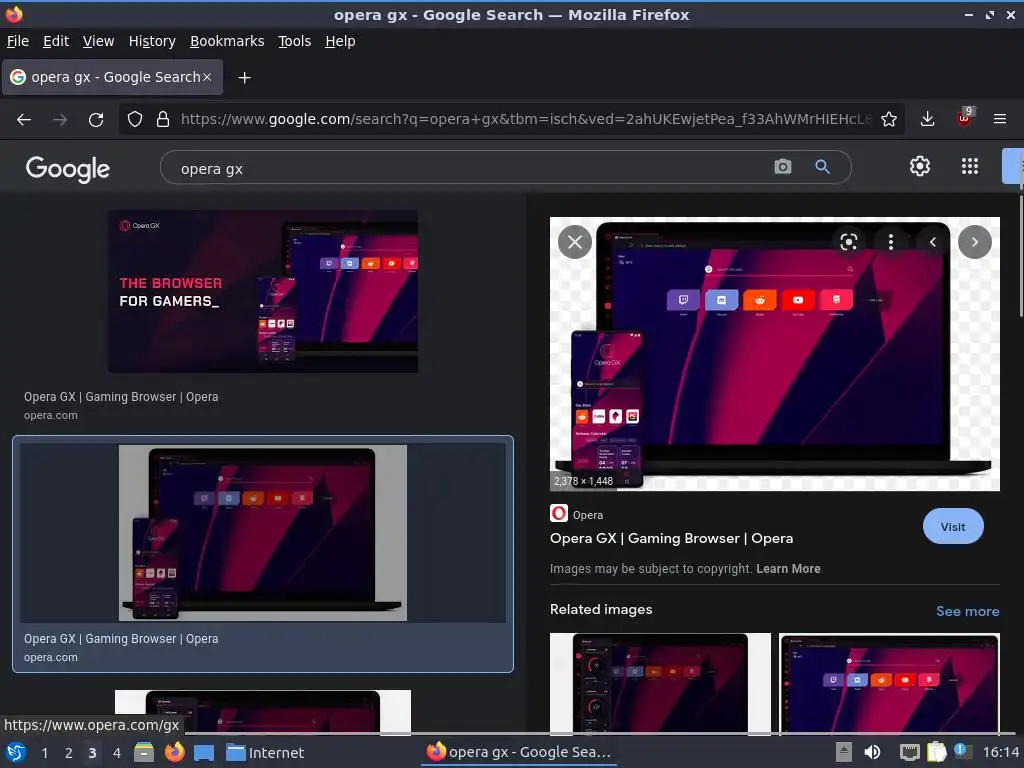1024x768 pixels.
Task: Open a new browser tab
Action: 244,78
